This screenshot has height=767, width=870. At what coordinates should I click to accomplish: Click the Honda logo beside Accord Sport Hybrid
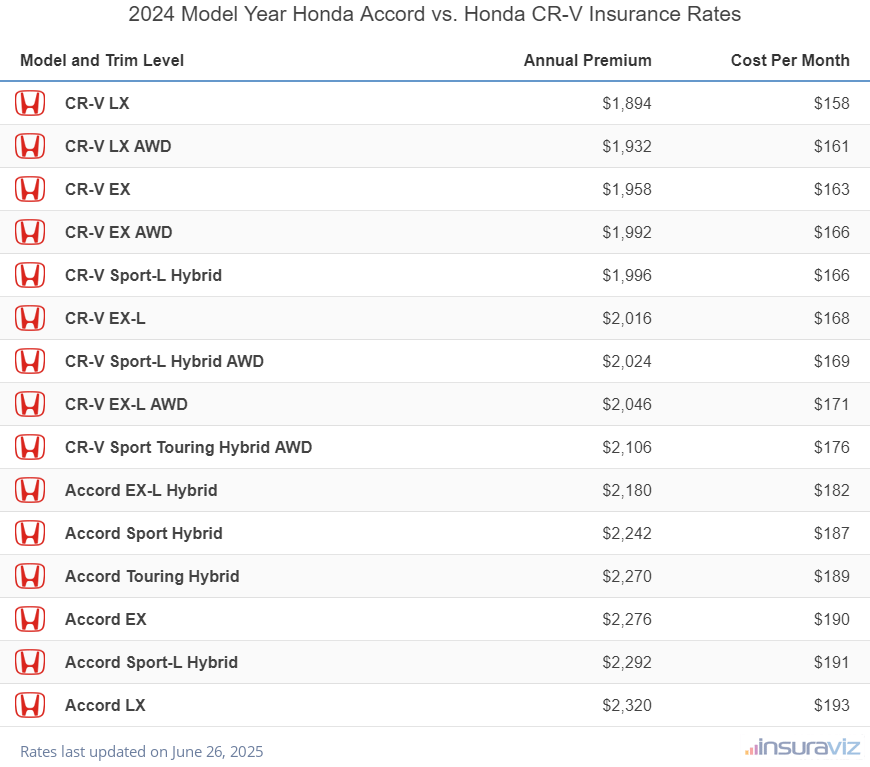[30, 533]
